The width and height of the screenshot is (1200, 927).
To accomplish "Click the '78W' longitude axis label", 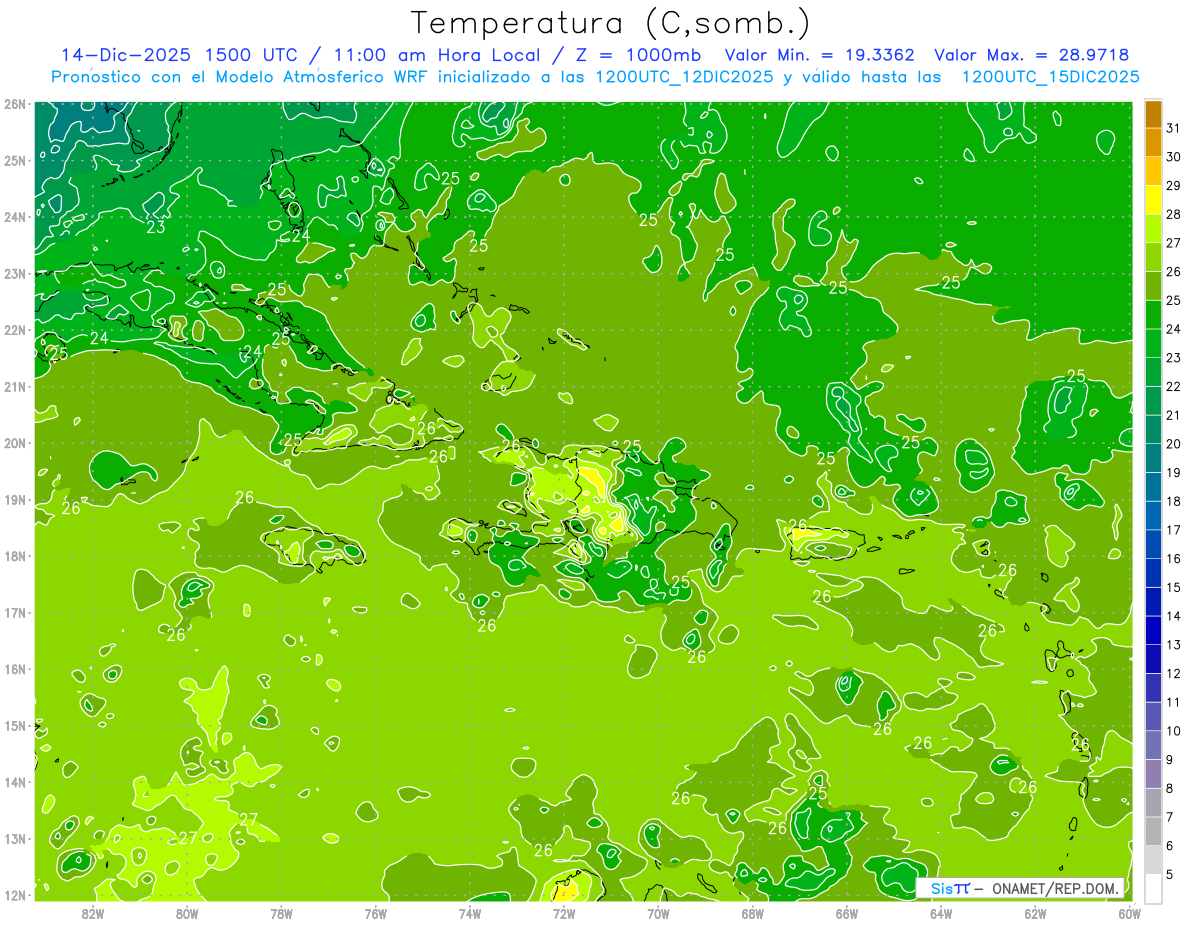I will point(281,914).
